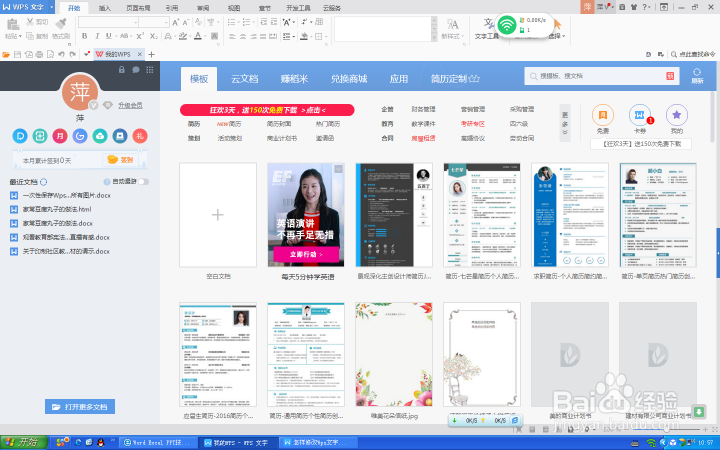Click the Save icon in quick toolbar

coord(17,54)
